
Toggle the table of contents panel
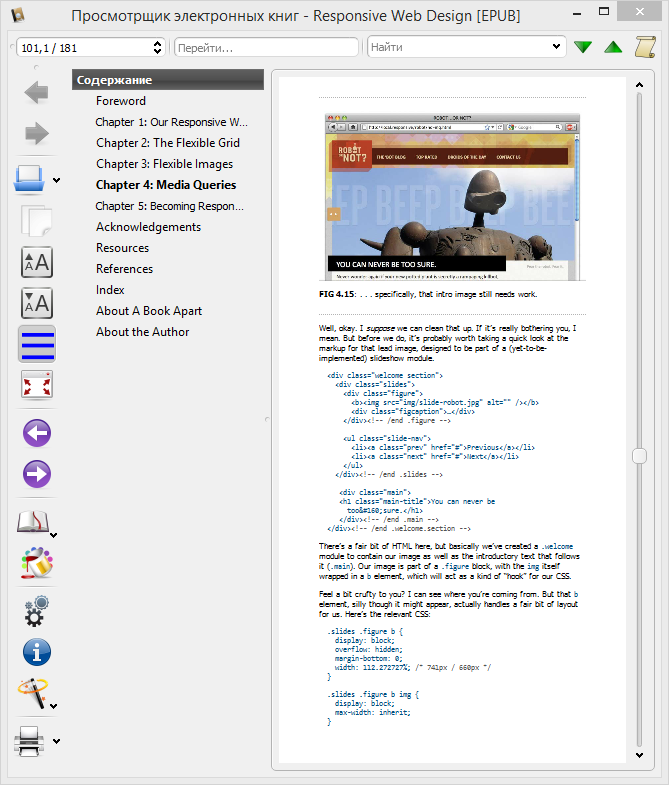click(37, 344)
